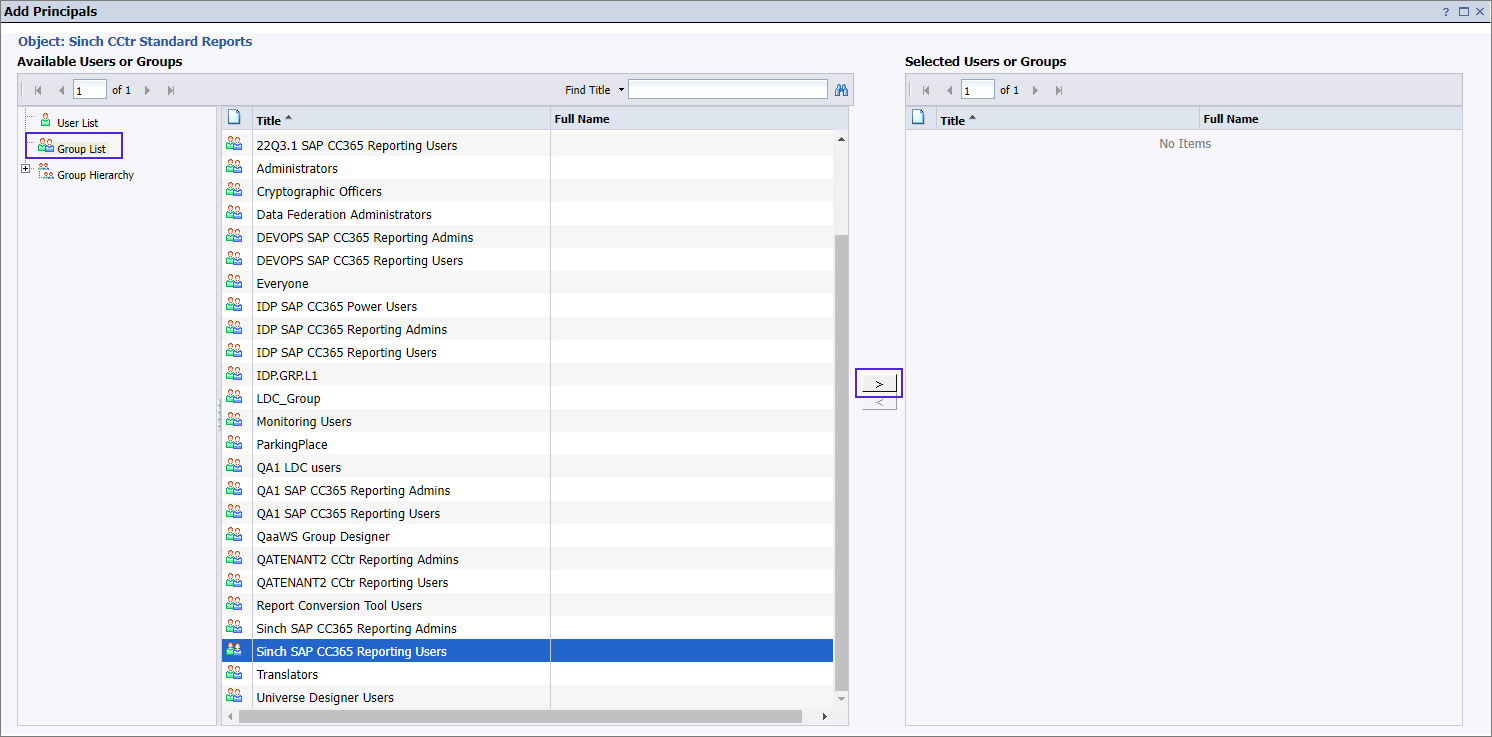This screenshot has height=737, width=1492.
Task: Go to last page in Selected list
Action: [1059, 90]
